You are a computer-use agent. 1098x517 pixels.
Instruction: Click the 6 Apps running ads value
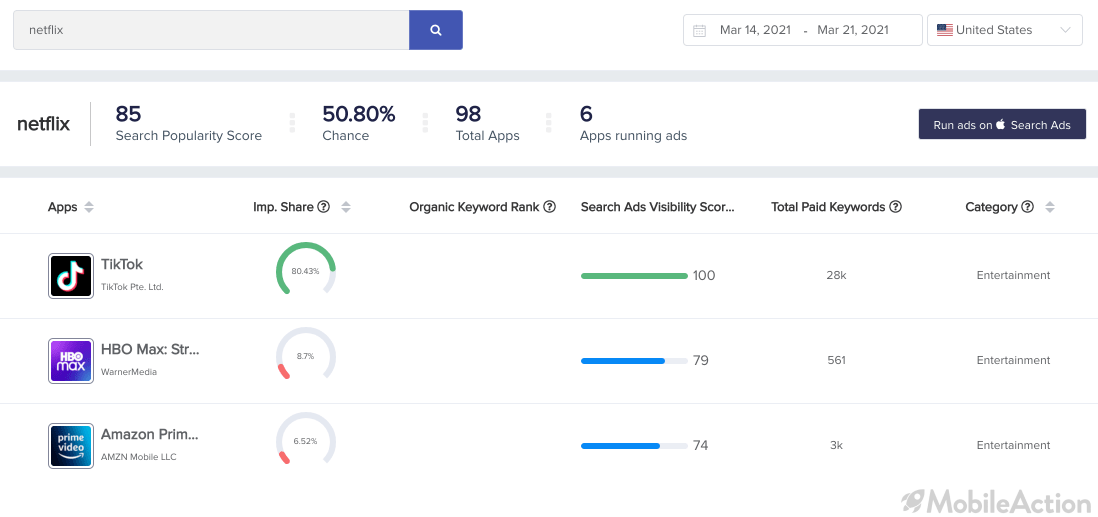coord(586,113)
